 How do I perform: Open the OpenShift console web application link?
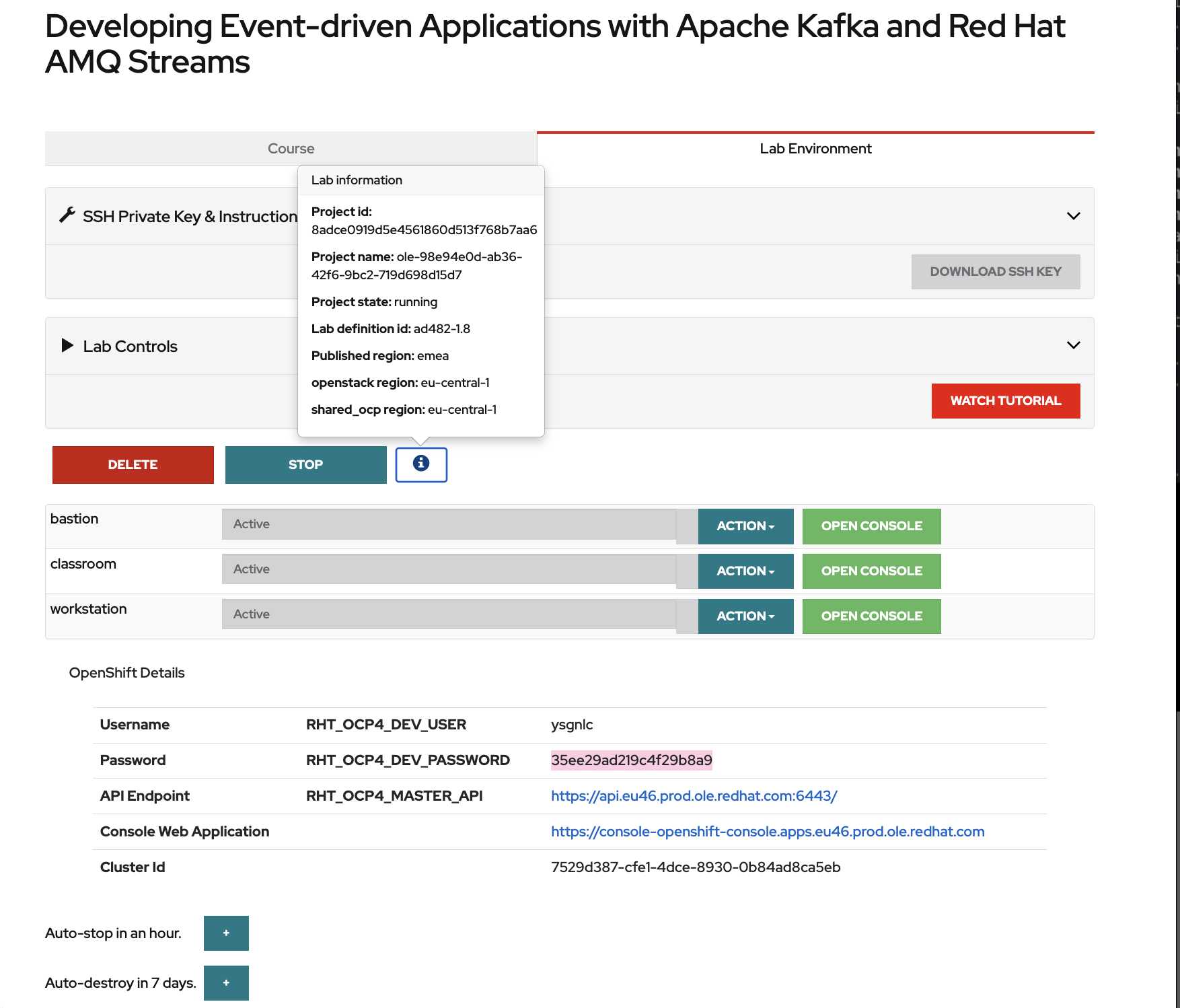(767, 832)
